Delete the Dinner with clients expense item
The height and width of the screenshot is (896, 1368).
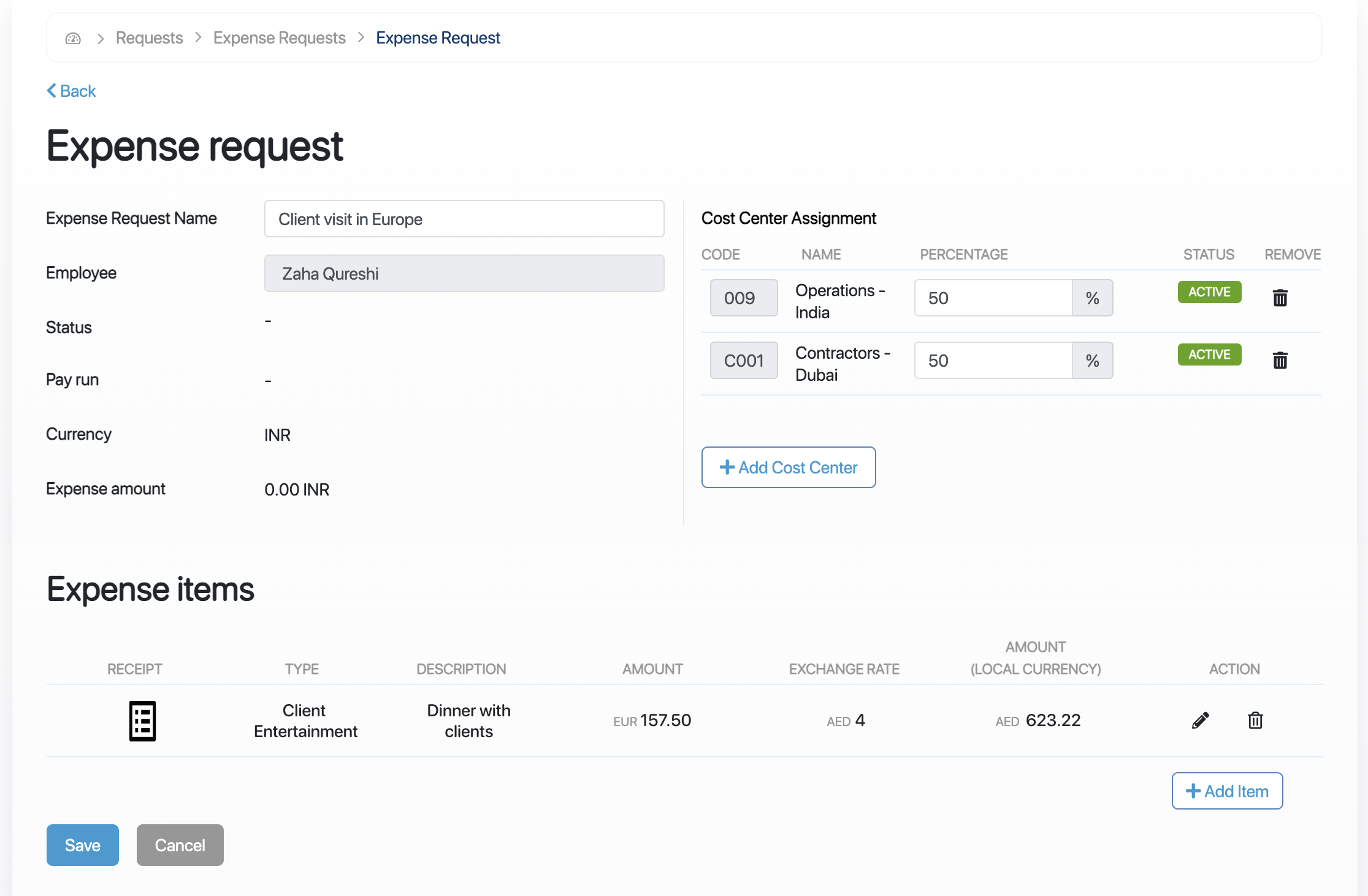click(1255, 721)
